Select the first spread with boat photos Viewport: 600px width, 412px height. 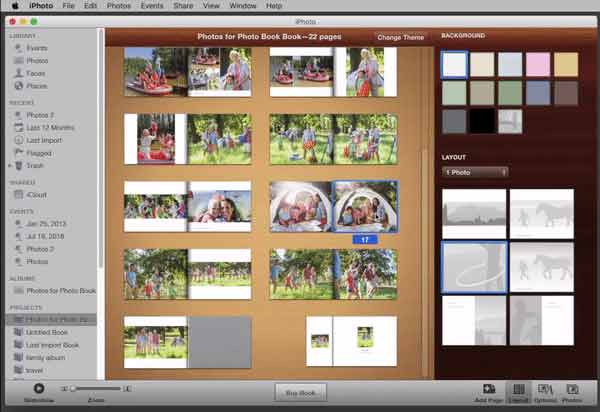tap(188, 72)
